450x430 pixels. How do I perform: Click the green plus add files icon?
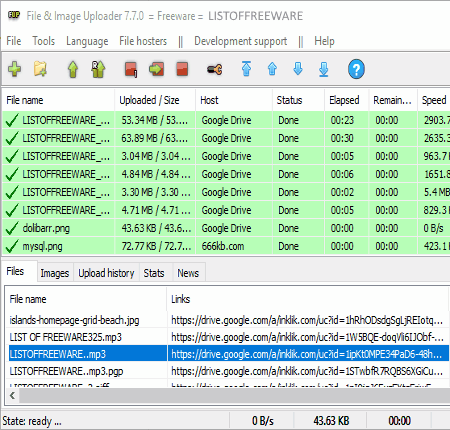coord(14,69)
